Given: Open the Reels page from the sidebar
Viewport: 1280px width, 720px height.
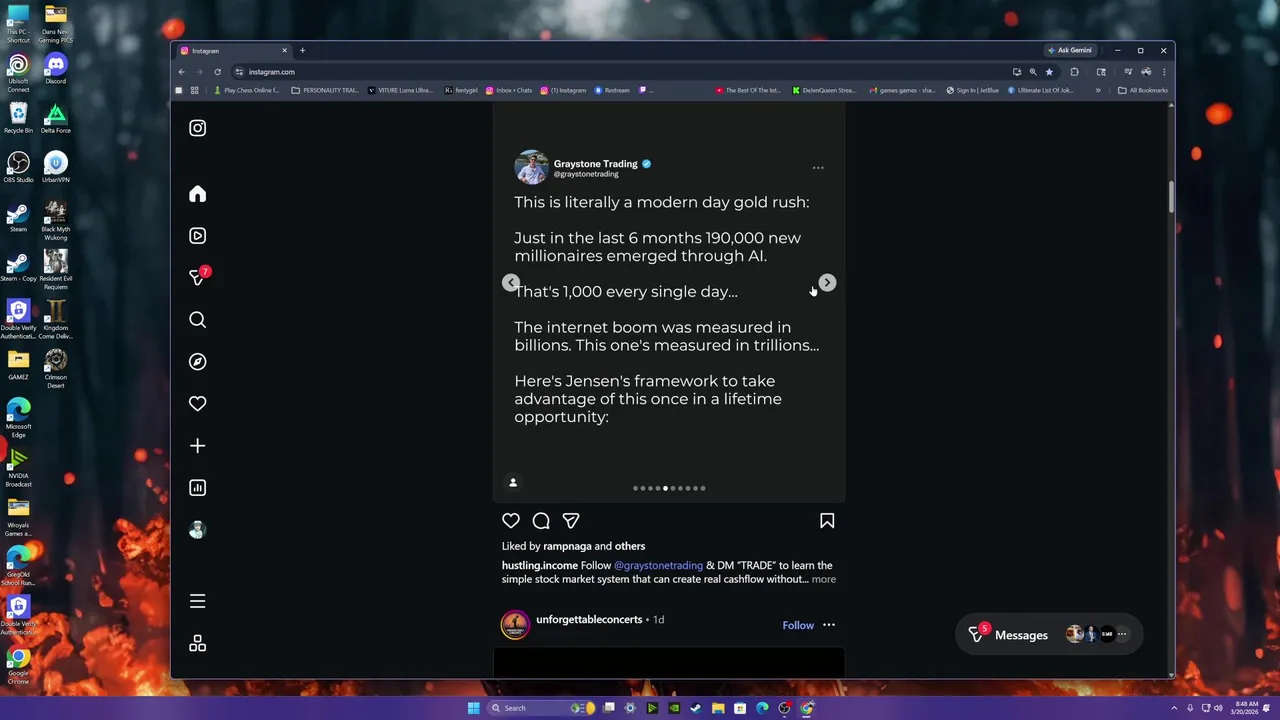Looking at the screenshot, I should [198, 236].
